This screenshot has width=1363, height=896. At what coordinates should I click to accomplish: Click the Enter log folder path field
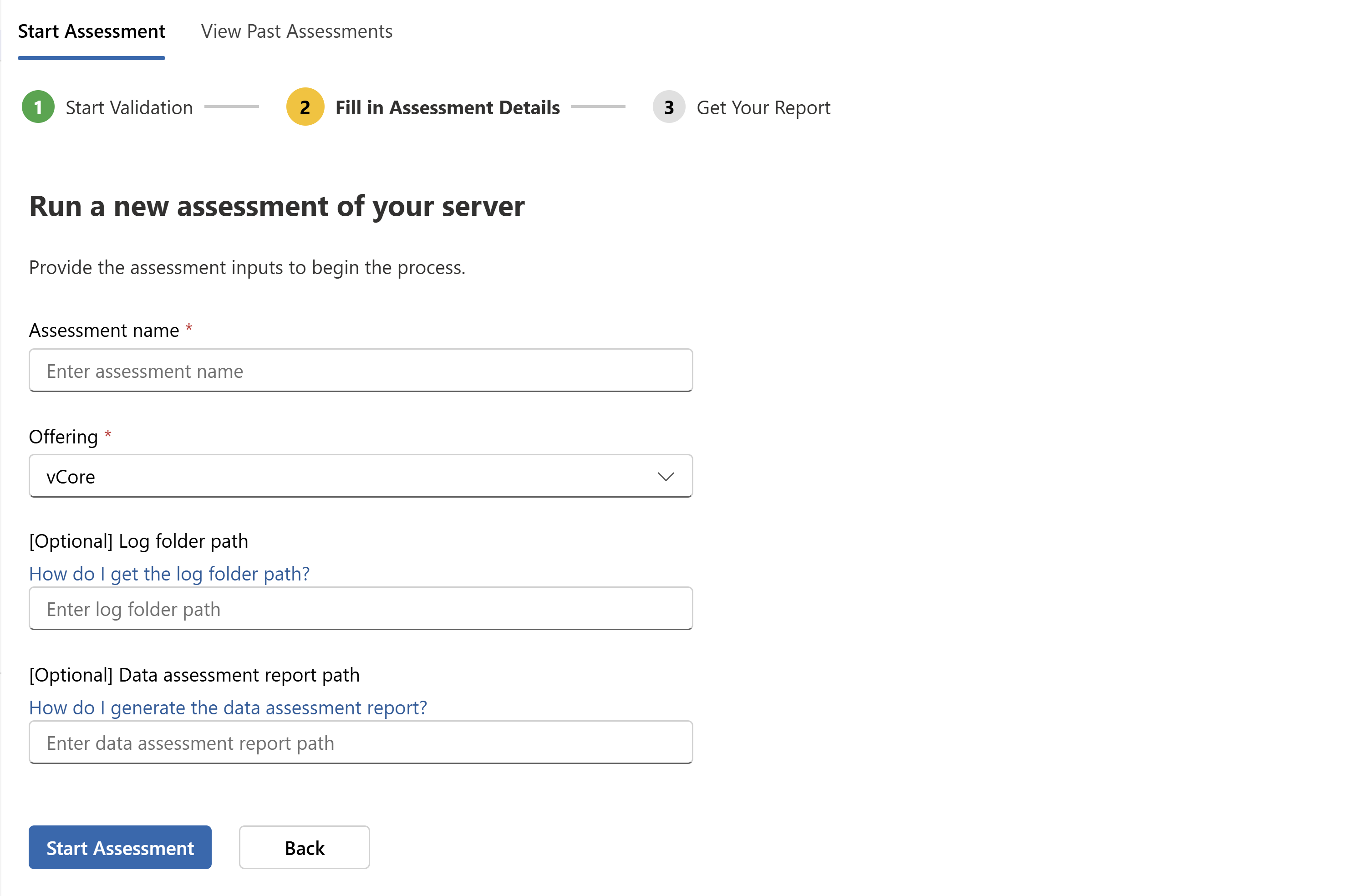(x=360, y=608)
